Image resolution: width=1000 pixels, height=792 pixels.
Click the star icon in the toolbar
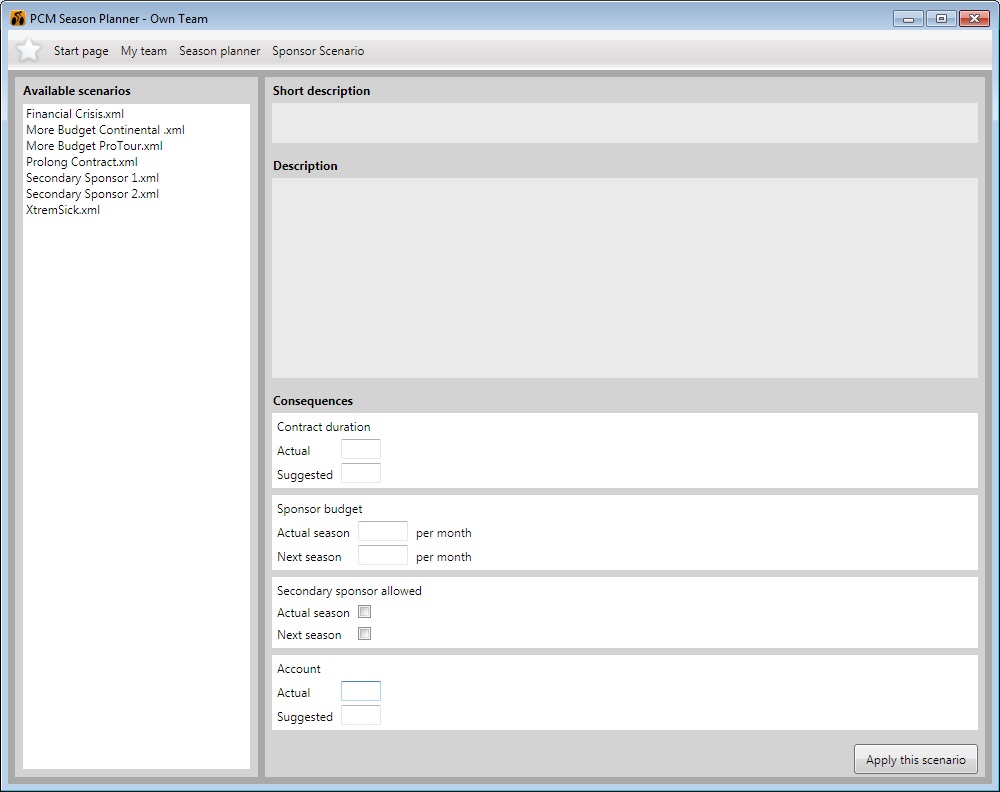28,50
